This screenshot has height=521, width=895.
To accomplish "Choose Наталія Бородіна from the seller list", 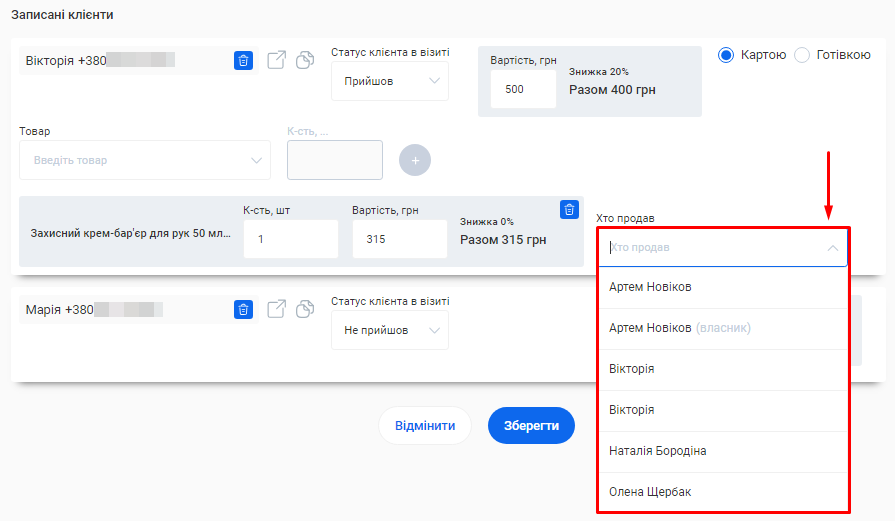I will pyautogui.click(x=658, y=451).
